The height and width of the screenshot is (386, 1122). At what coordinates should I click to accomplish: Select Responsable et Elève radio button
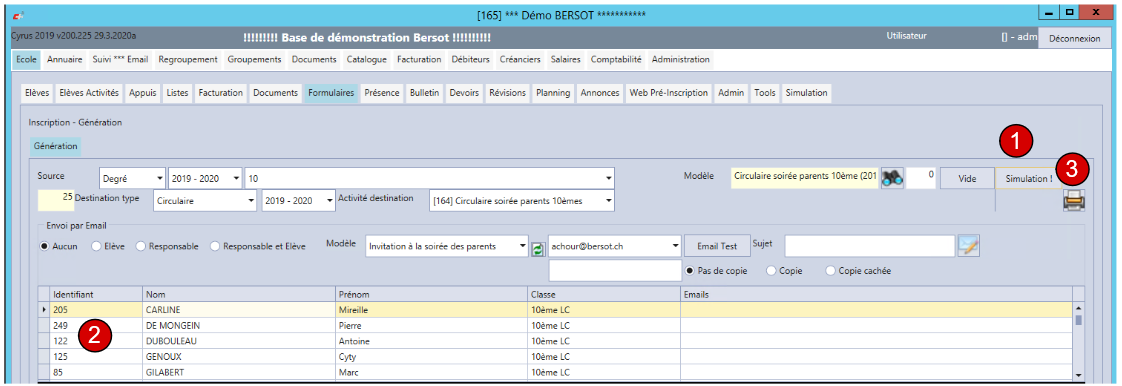[215, 246]
